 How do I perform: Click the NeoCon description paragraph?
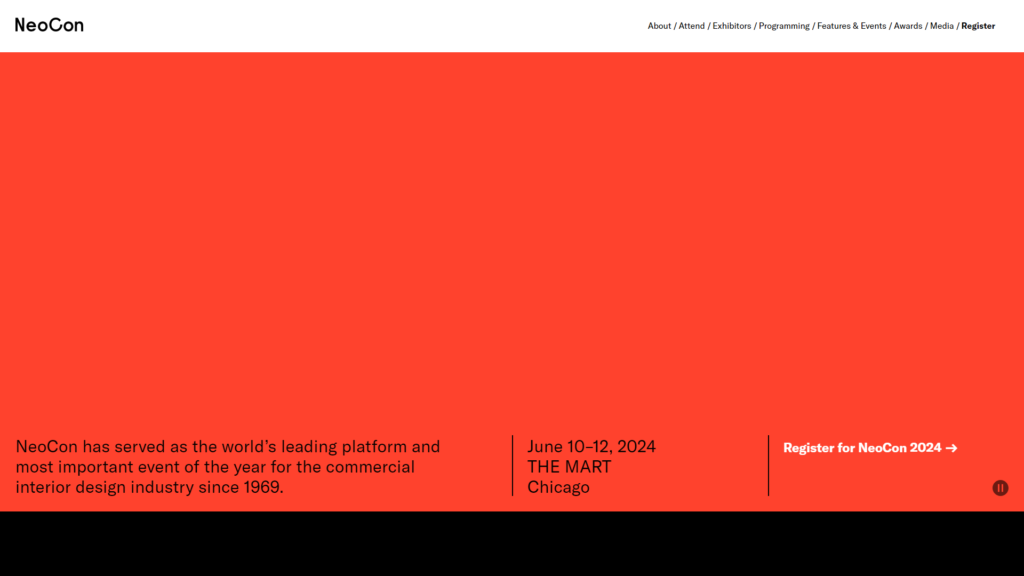[x=228, y=467]
